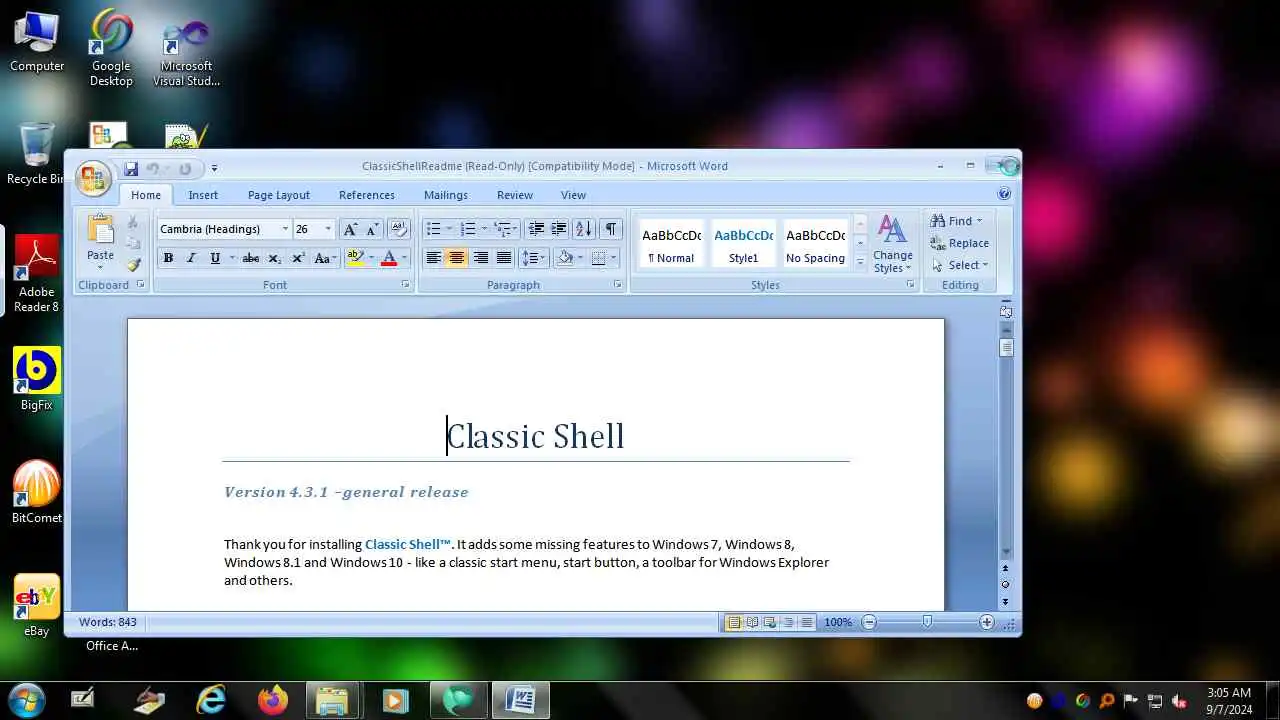This screenshot has height=720, width=1280.
Task: Click the Increase Indent icon
Action: point(559,229)
